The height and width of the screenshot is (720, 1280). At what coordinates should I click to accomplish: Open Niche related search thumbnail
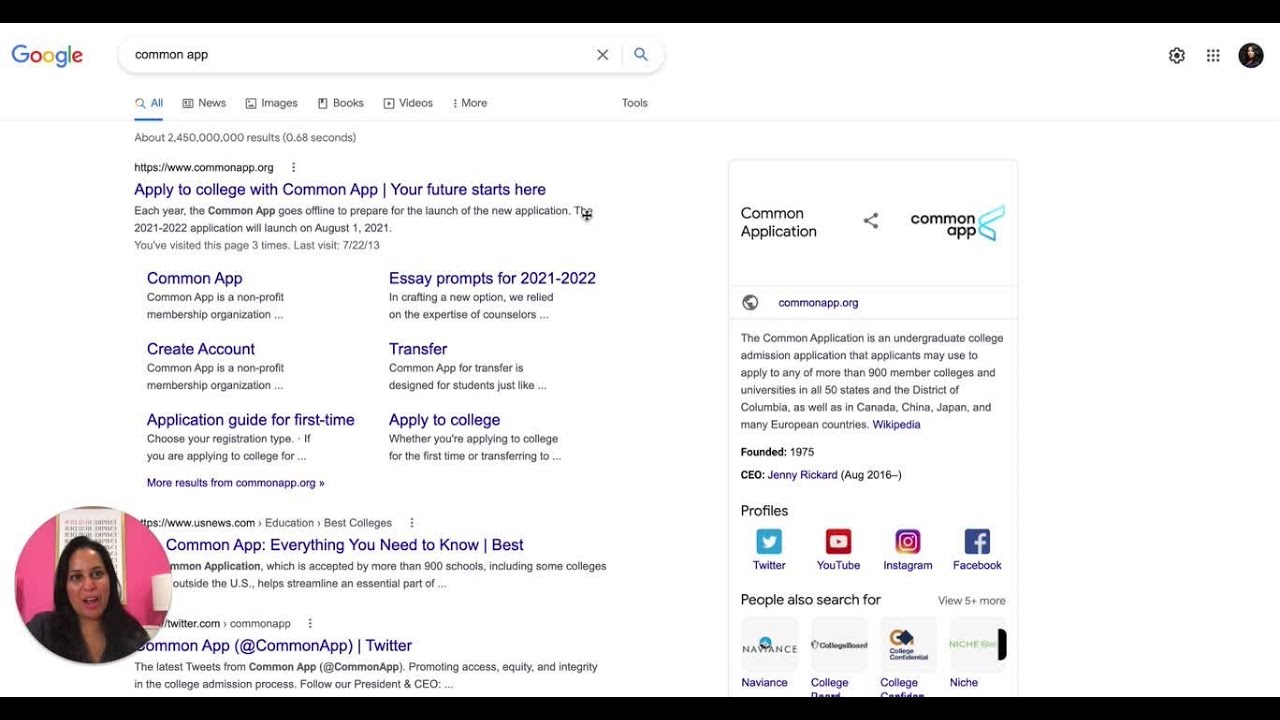977,645
